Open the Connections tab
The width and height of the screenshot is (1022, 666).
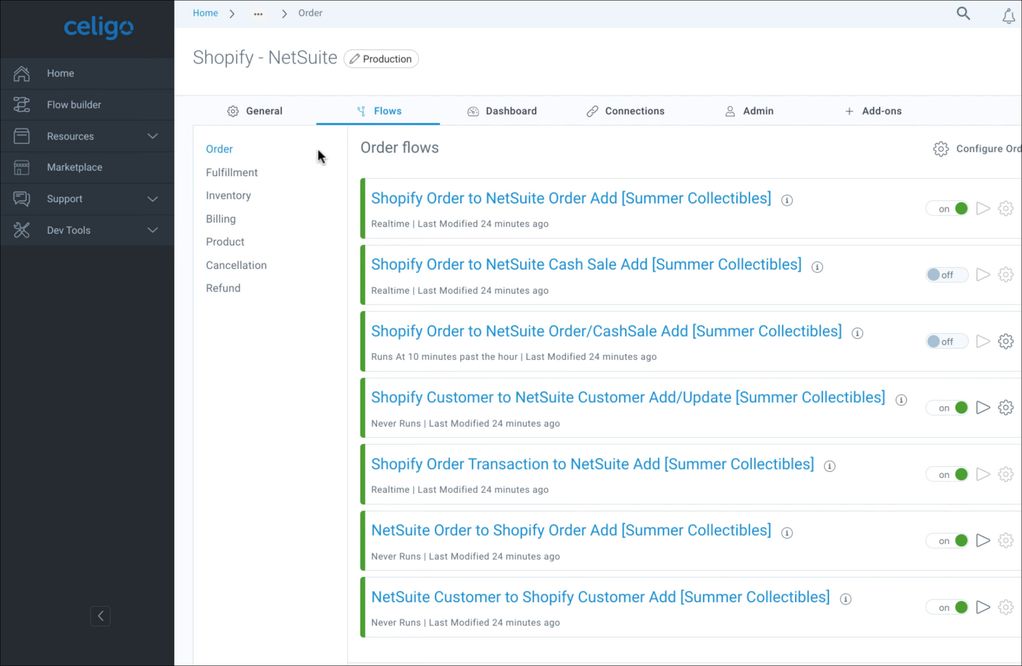point(625,111)
